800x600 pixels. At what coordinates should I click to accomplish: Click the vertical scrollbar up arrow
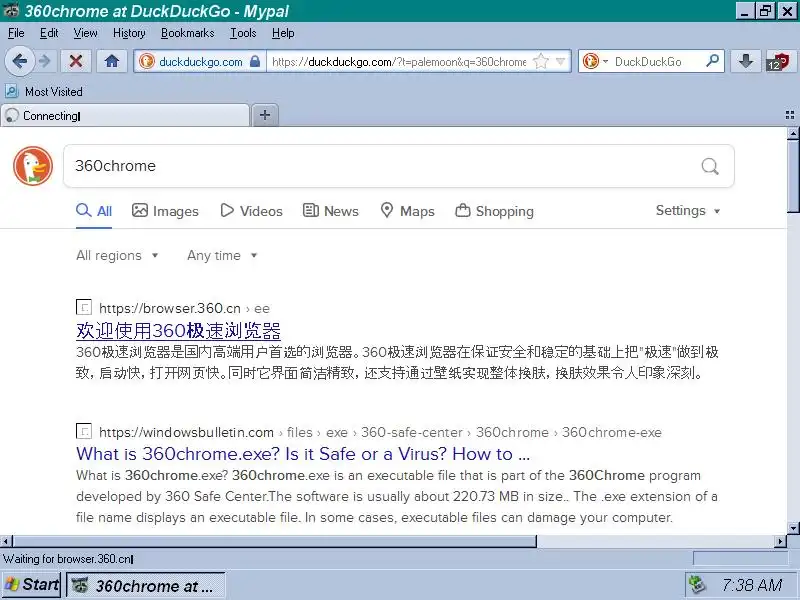point(793,133)
